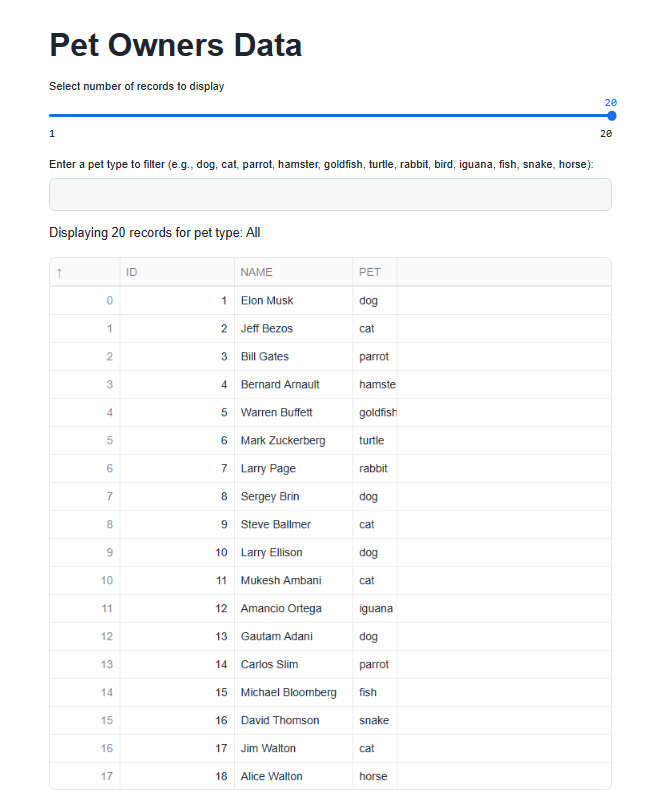The width and height of the screenshot is (659, 810).
Task: Click the ascending sort arrow in index column
Action: point(58,271)
